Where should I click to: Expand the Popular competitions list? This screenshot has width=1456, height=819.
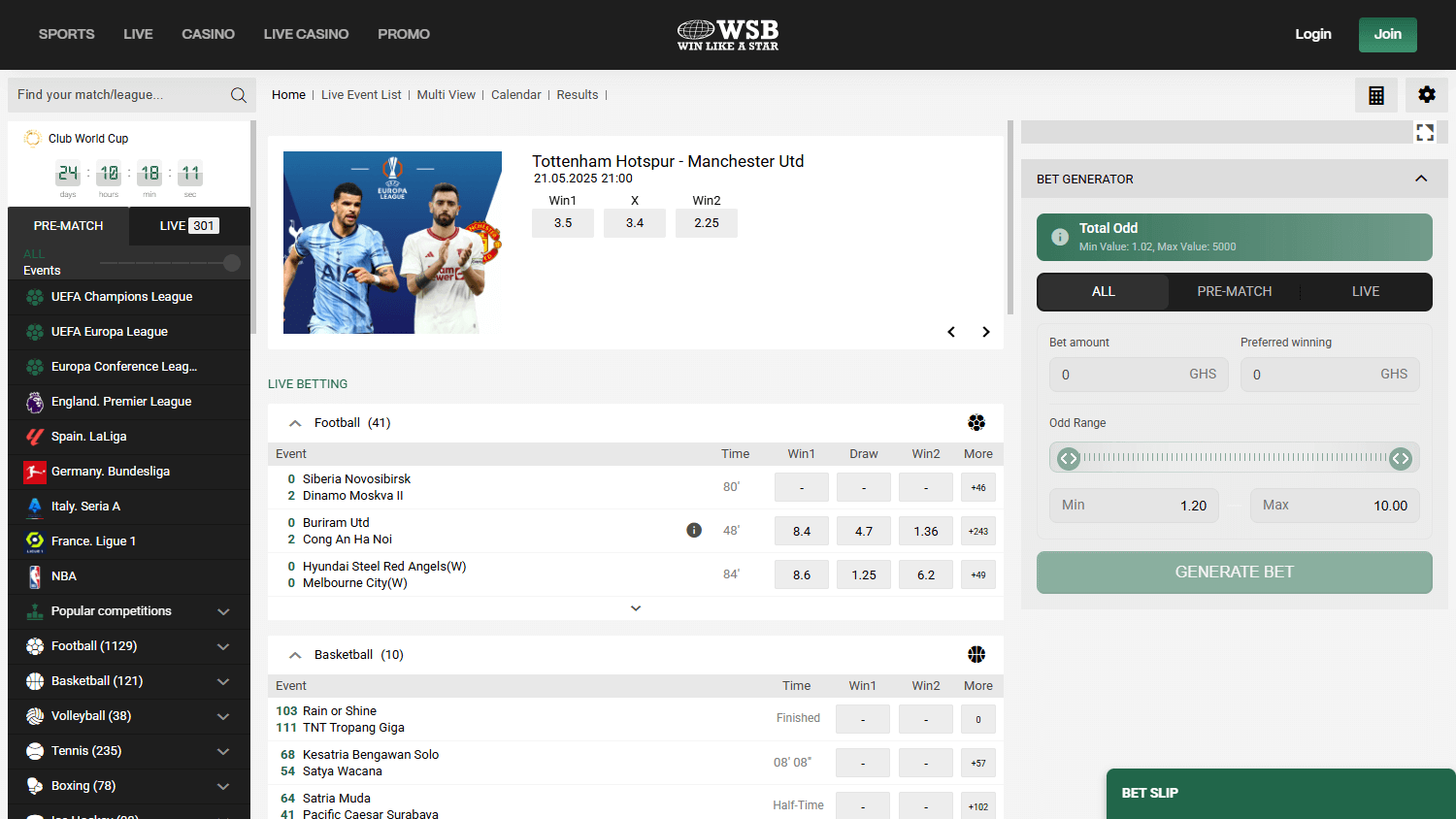coord(129,610)
